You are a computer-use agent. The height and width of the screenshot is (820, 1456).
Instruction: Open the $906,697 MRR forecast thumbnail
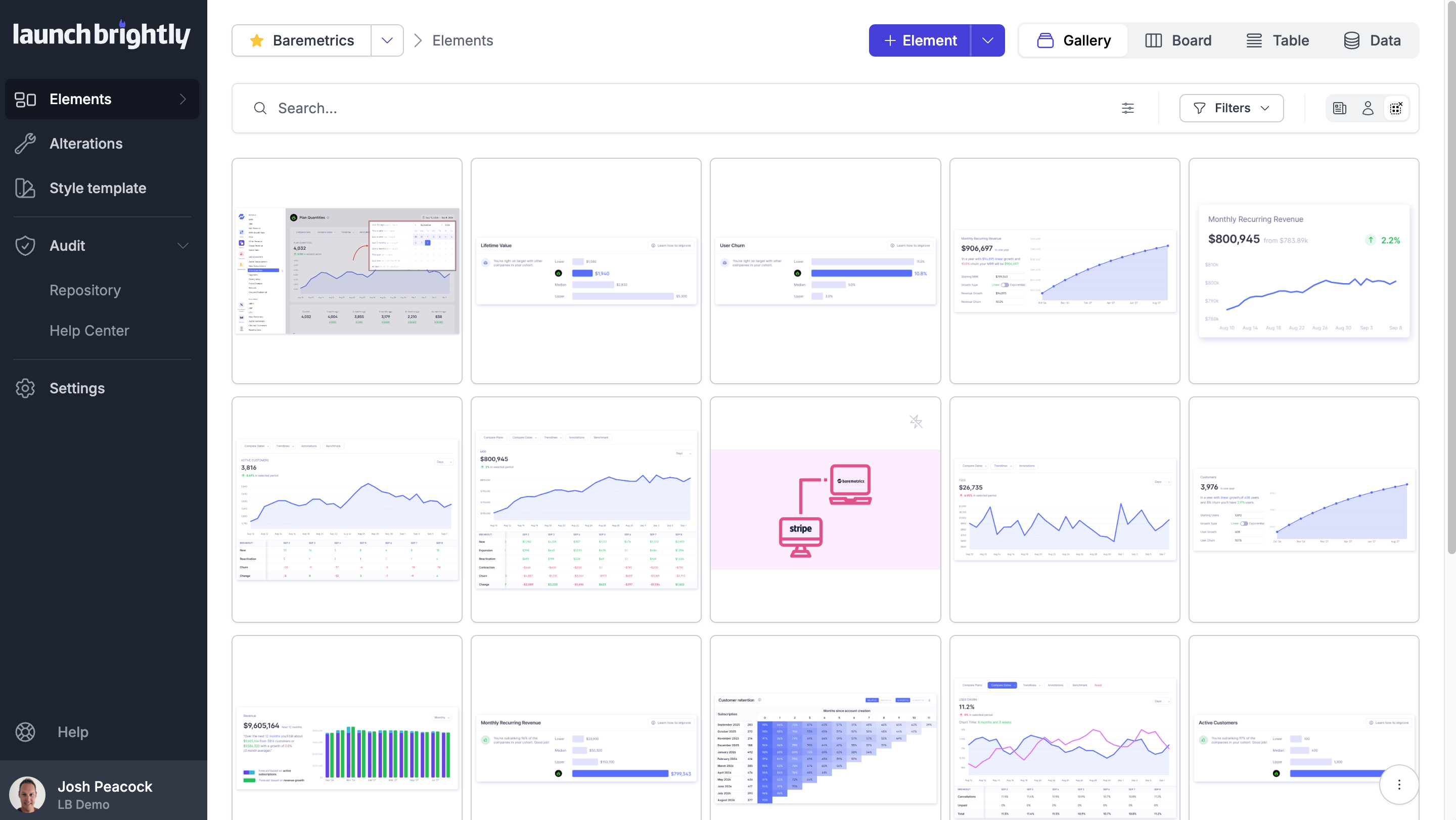[1064, 270]
